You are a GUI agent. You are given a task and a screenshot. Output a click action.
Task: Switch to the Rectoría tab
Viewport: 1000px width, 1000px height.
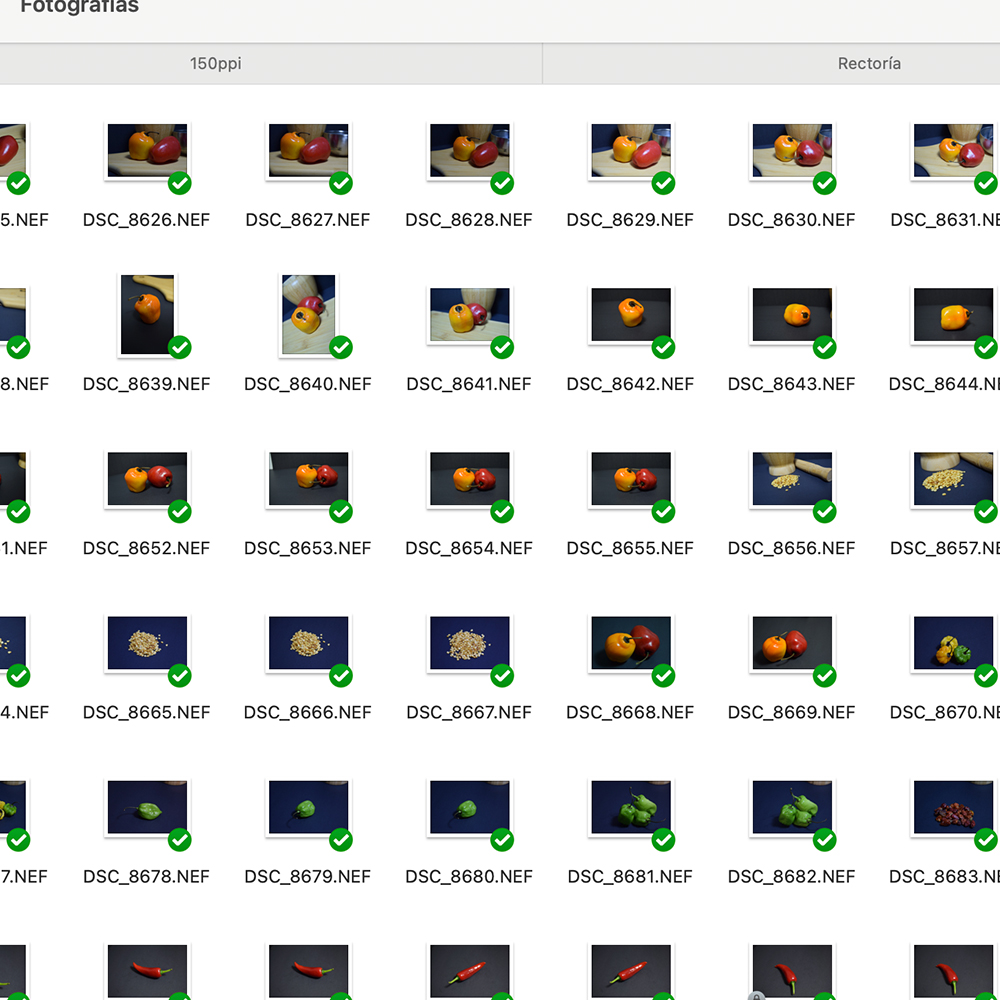869,64
